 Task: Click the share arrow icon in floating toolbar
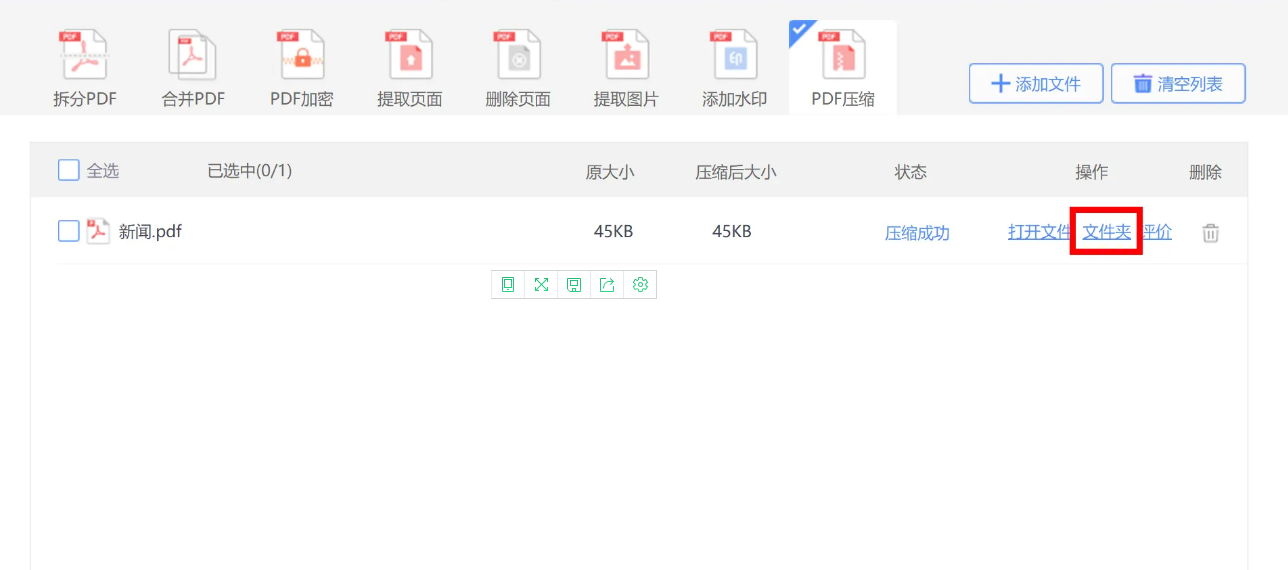click(607, 285)
